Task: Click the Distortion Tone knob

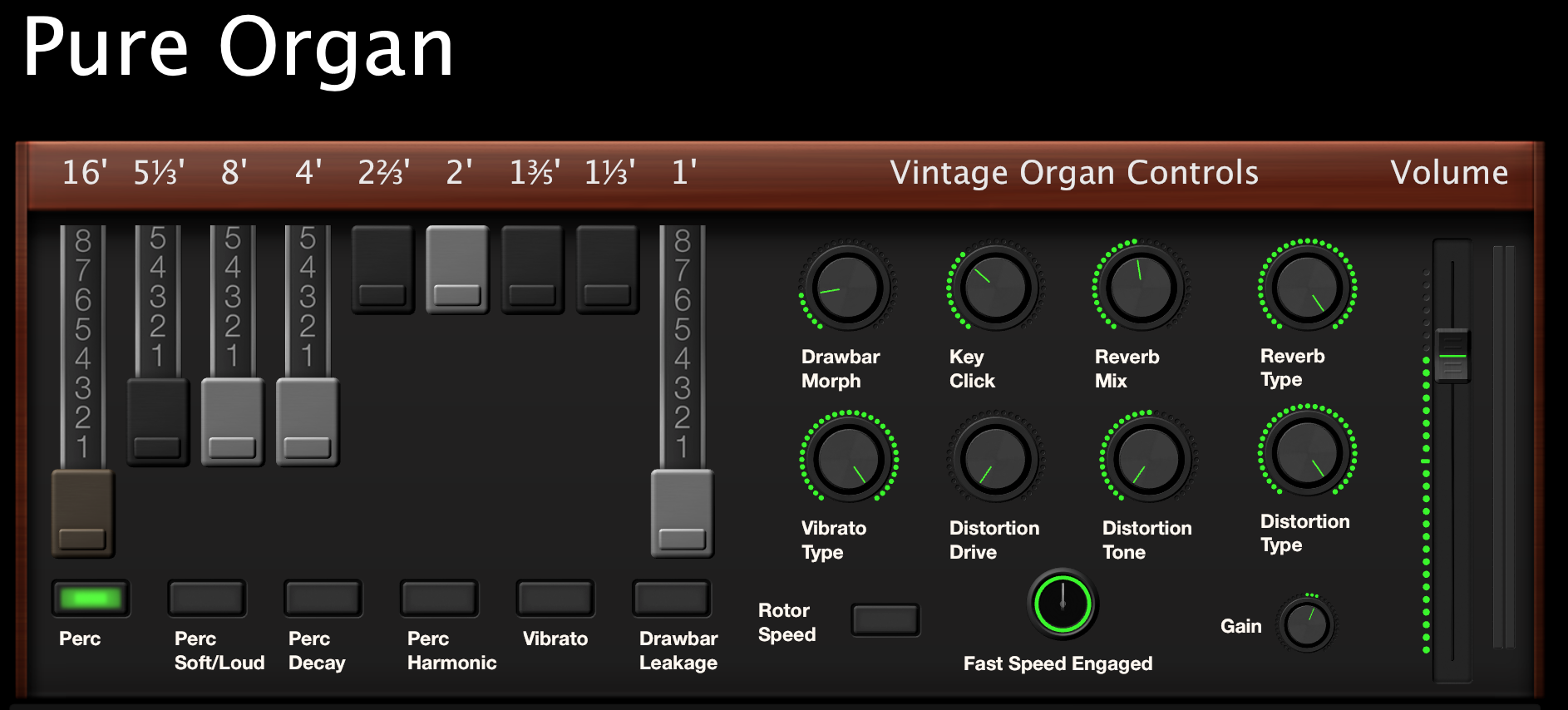Action: tap(1148, 459)
